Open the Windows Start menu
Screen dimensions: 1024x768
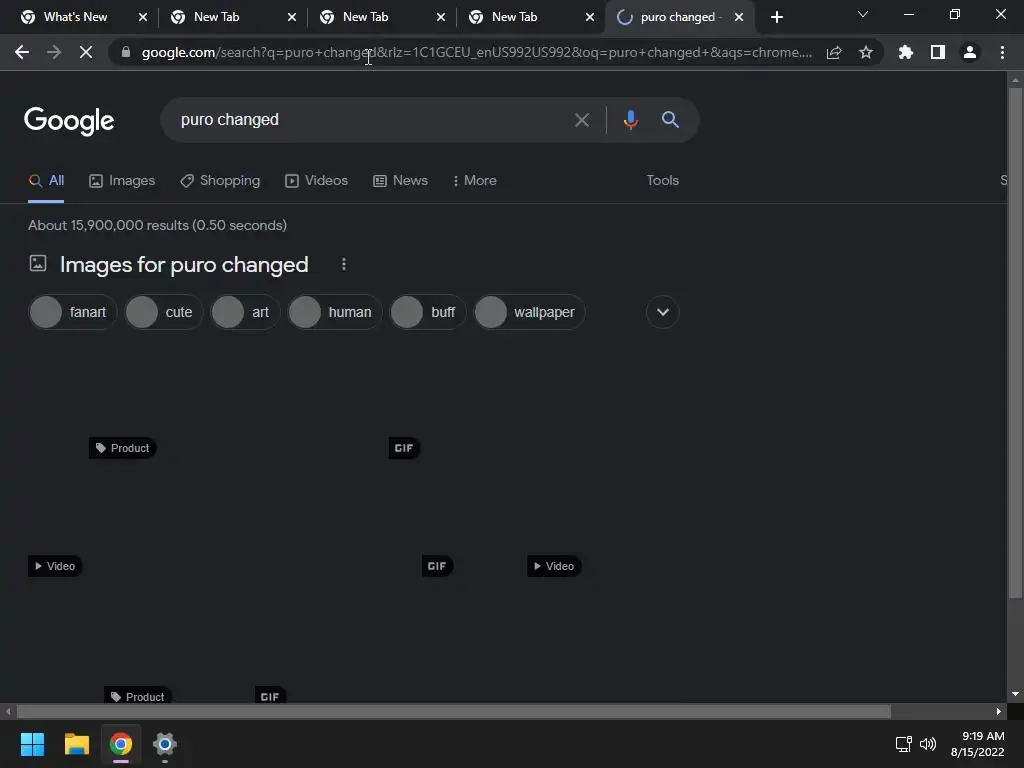[x=32, y=744]
